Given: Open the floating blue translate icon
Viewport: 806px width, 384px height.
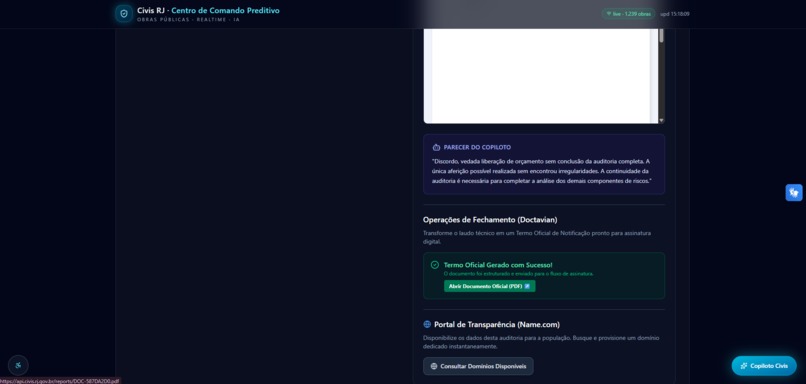Looking at the screenshot, I should (794, 193).
